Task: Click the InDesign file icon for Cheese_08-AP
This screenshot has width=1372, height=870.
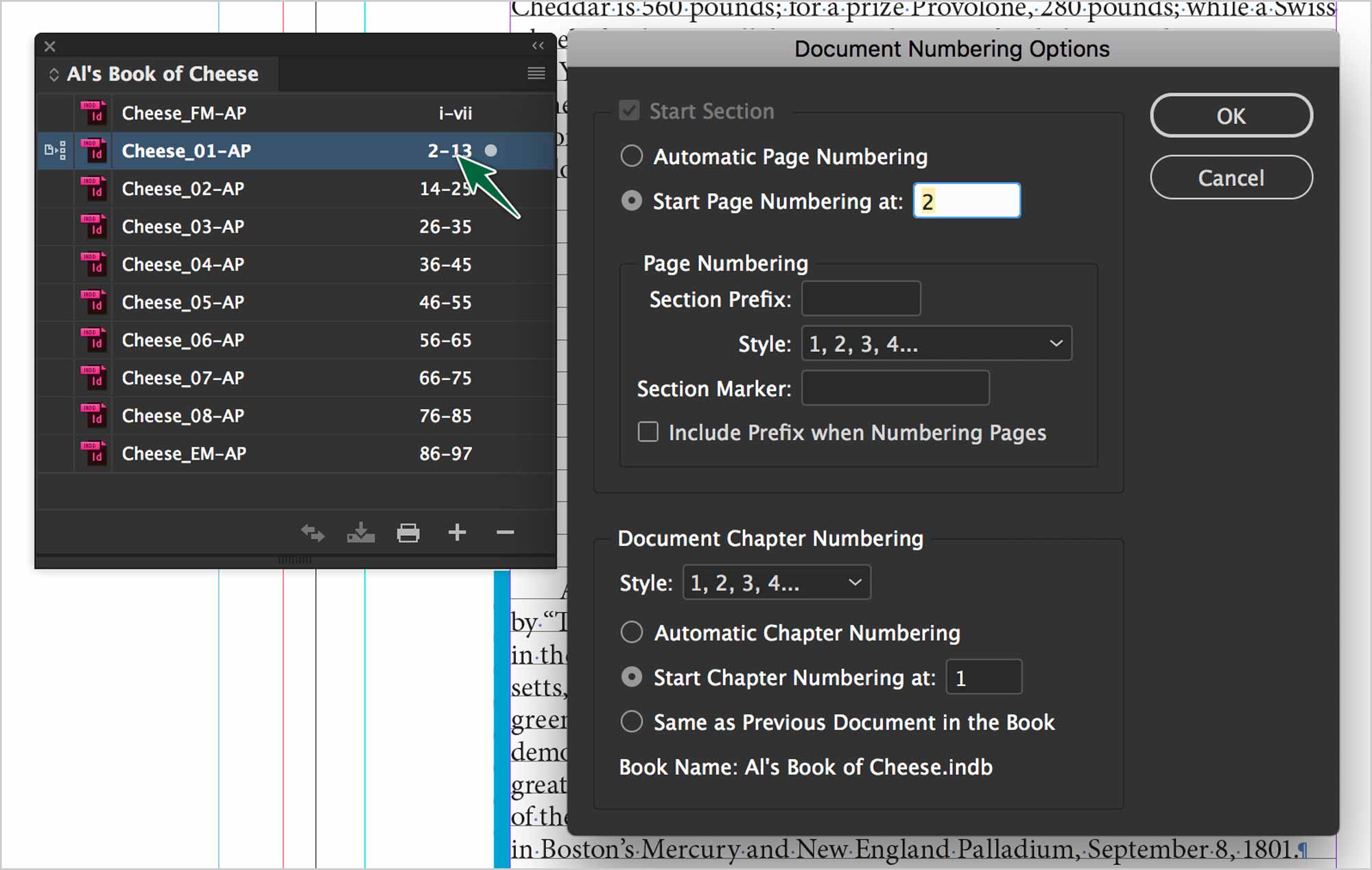Action: click(93, 414)
